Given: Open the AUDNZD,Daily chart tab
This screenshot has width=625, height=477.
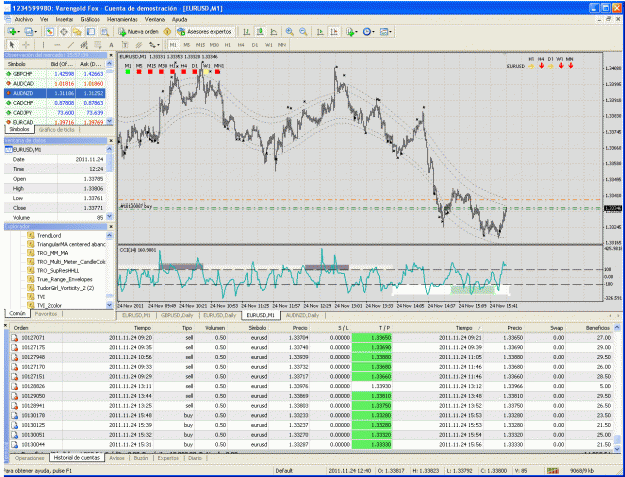Looking at the screenshot, I should [x=303, y=315].
